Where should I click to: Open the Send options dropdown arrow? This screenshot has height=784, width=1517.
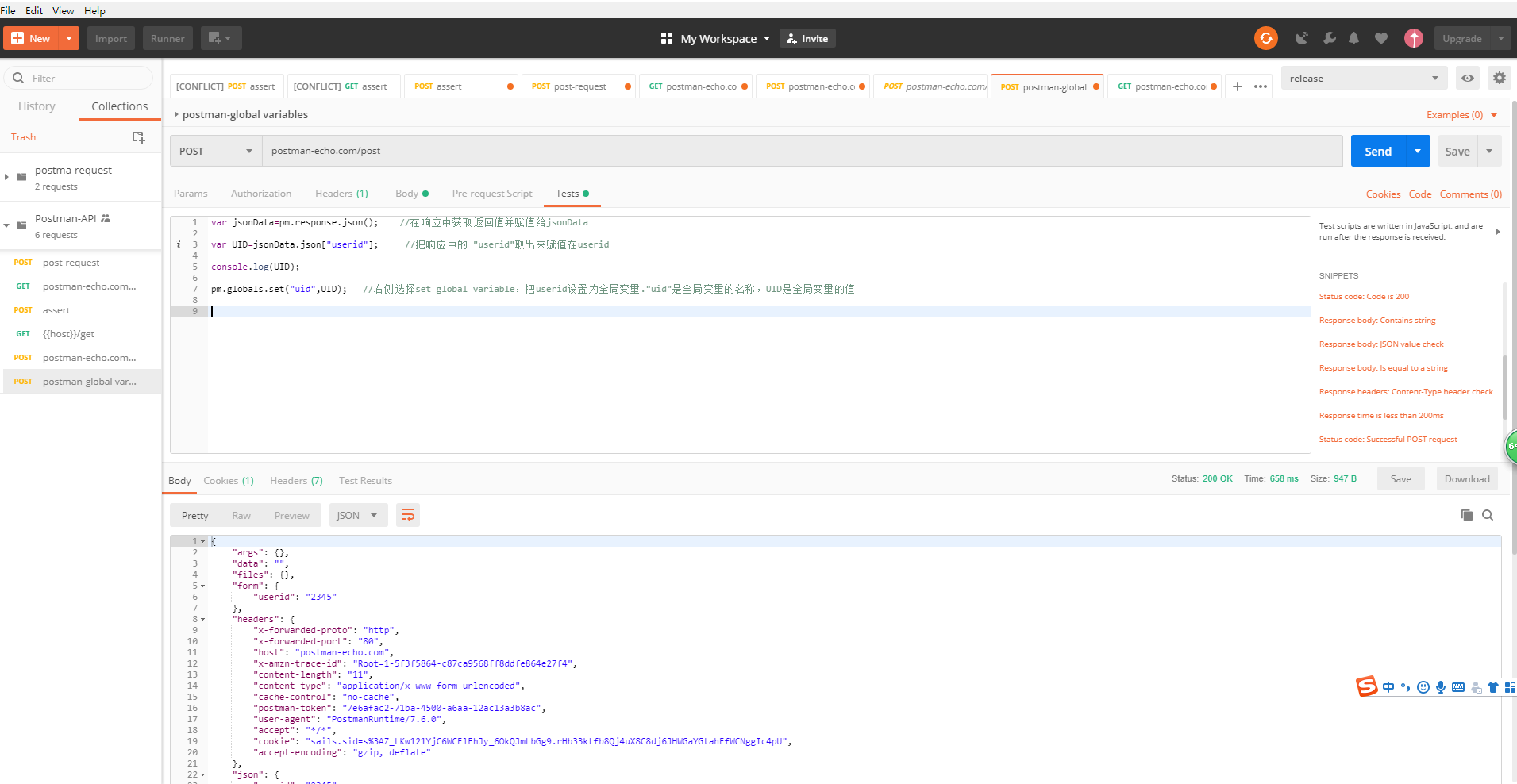coord(1418,151)
